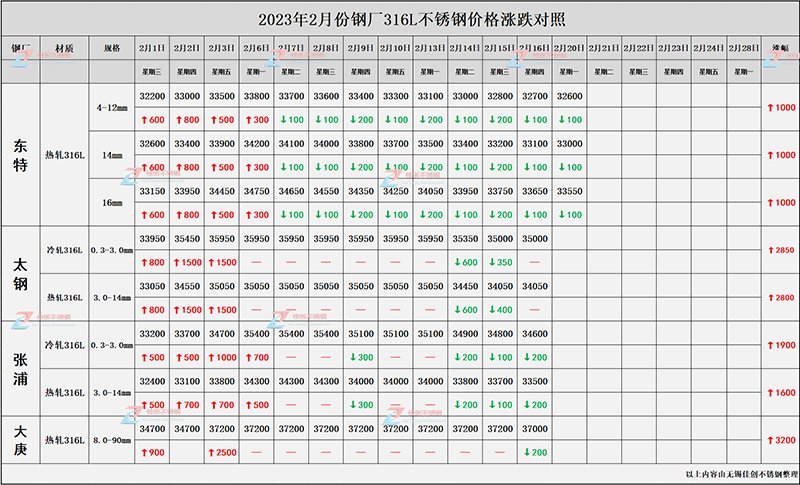Viewport: 800px width, 485px height.
Task: Click the total rise '↑2800'
Action: click(x=781, y=298)
